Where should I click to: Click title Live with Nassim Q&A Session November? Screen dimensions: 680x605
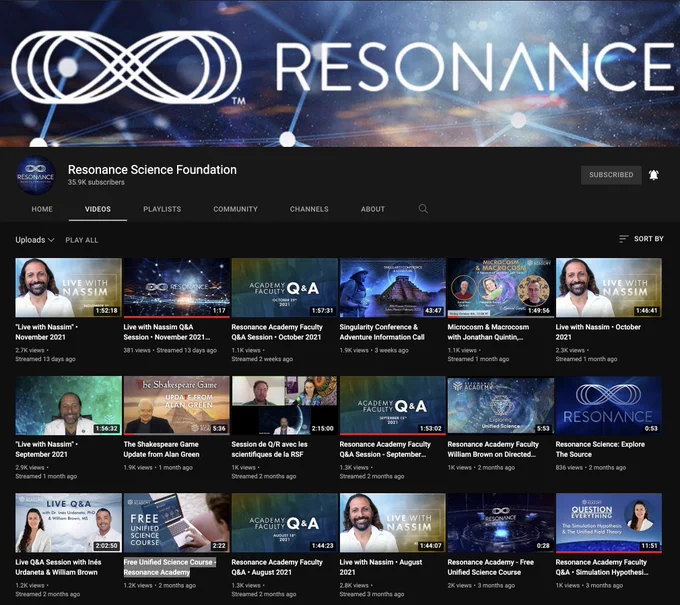(x=167, y=332)
